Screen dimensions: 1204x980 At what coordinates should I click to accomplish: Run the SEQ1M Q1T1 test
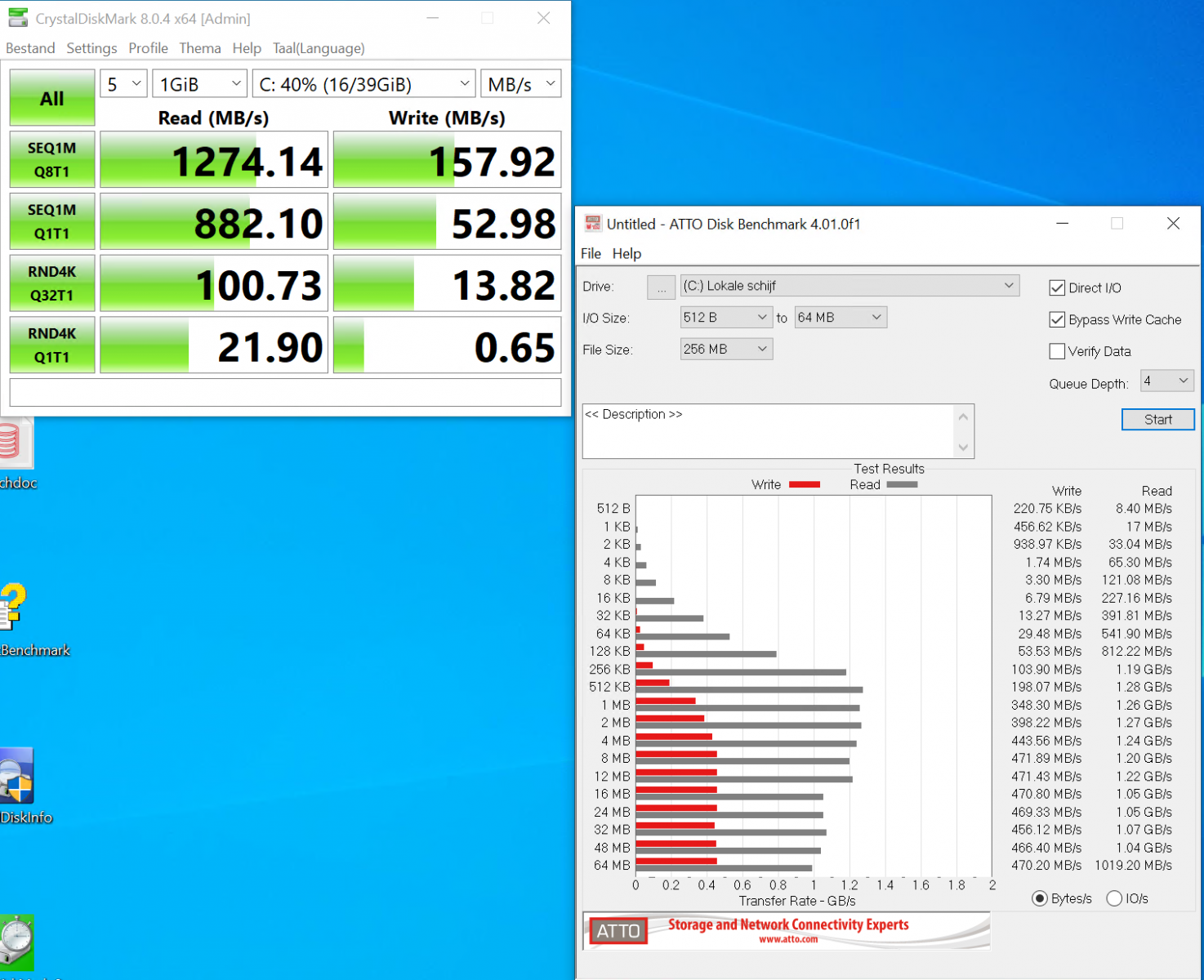point(52,221)
